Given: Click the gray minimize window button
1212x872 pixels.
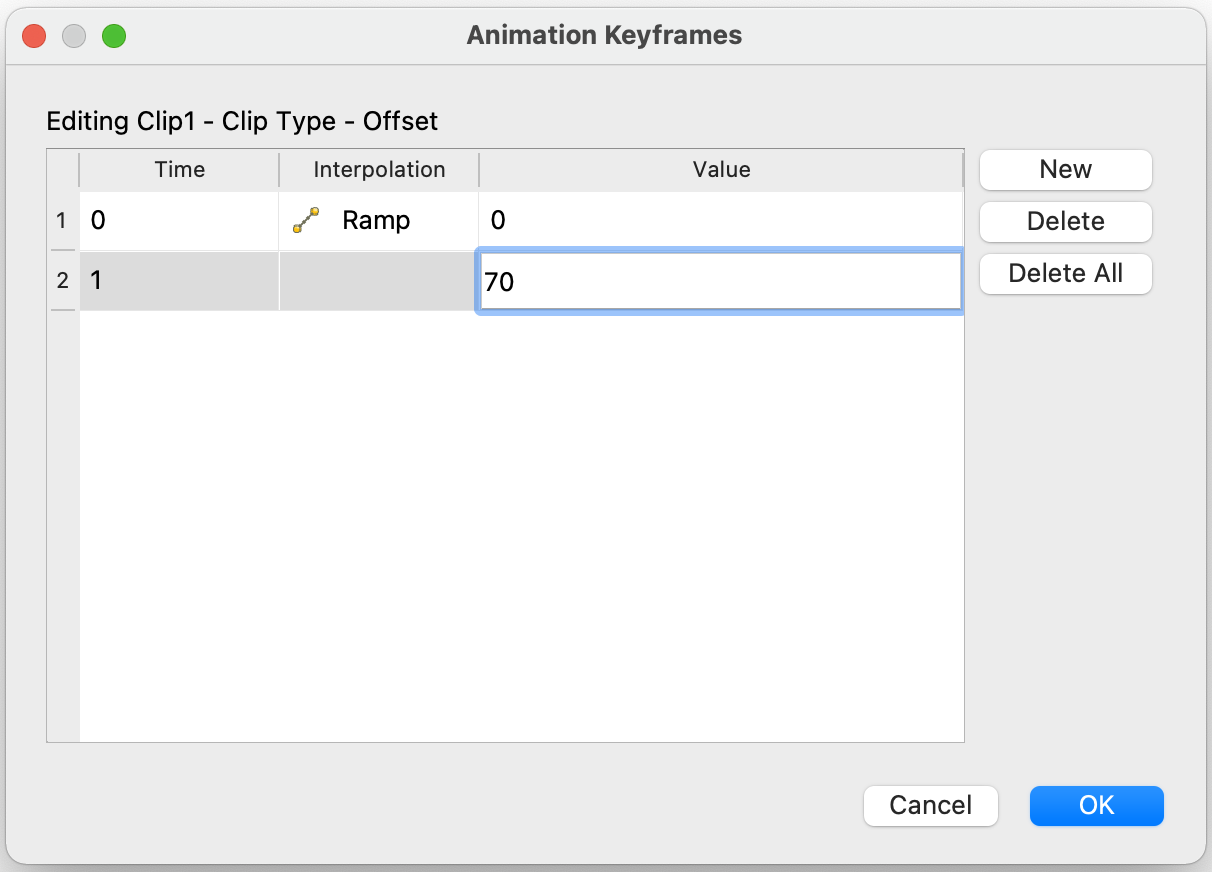Looking at the screenshot, I should coord(74,37).
